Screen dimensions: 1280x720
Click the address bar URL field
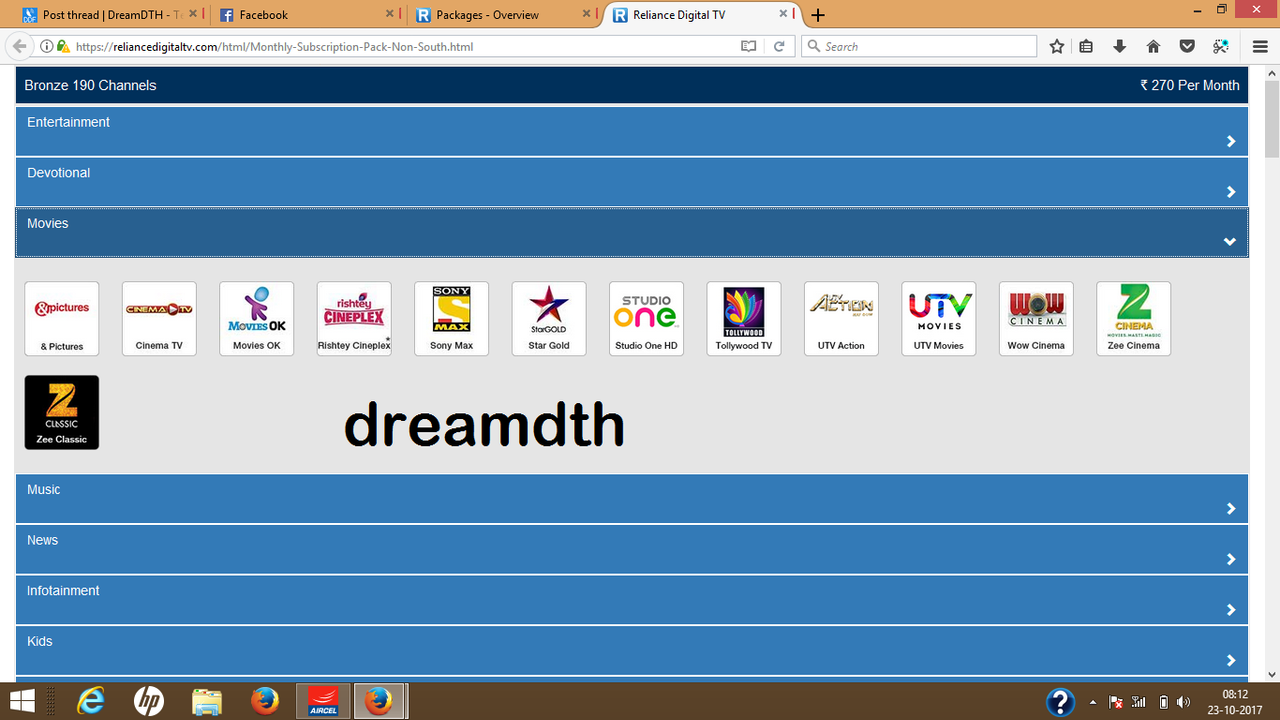coord(400,46)
